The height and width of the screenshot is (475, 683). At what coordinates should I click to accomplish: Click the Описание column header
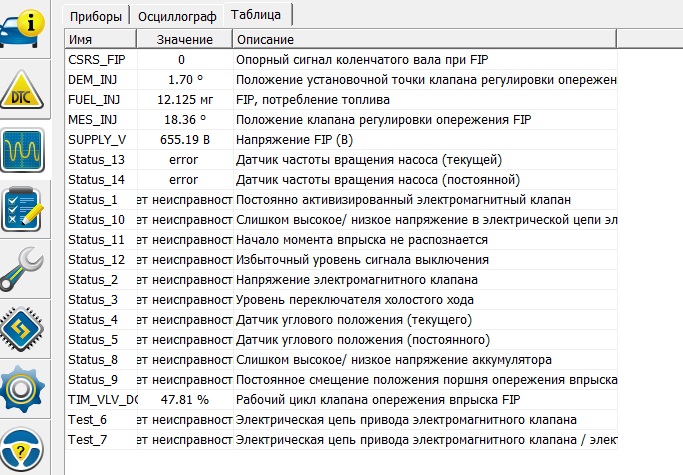coord(425,39)
